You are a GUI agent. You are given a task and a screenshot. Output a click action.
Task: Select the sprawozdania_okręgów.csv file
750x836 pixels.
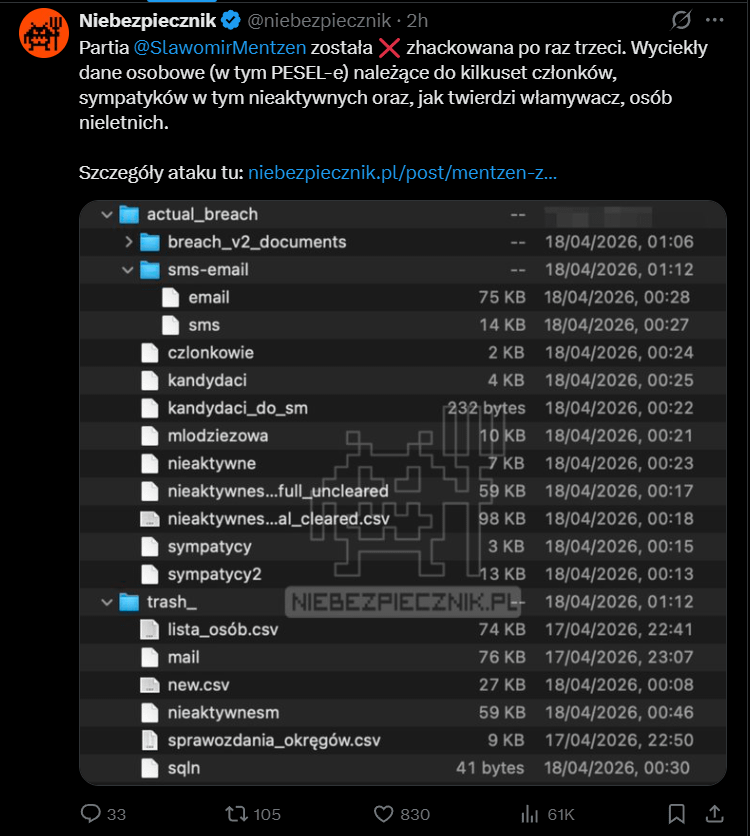[x=274, y=740]
